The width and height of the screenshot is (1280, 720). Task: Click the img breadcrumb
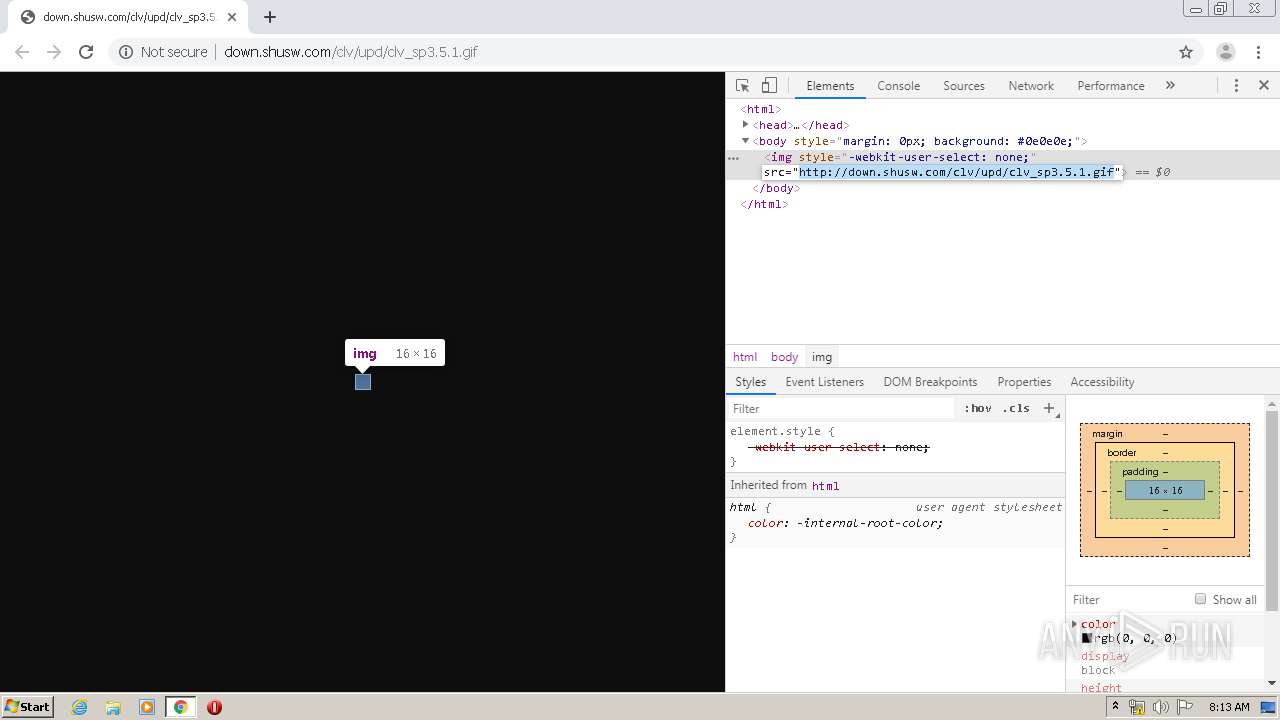click(822, 357)
